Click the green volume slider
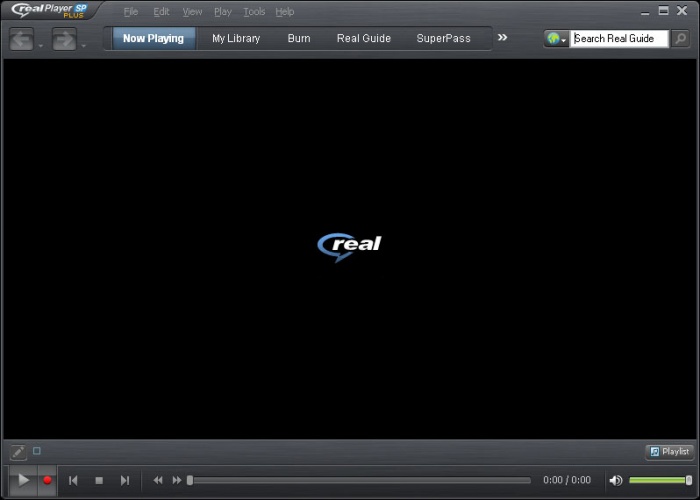The width and height of the screenshot is (700, 500). click(660, 480)
